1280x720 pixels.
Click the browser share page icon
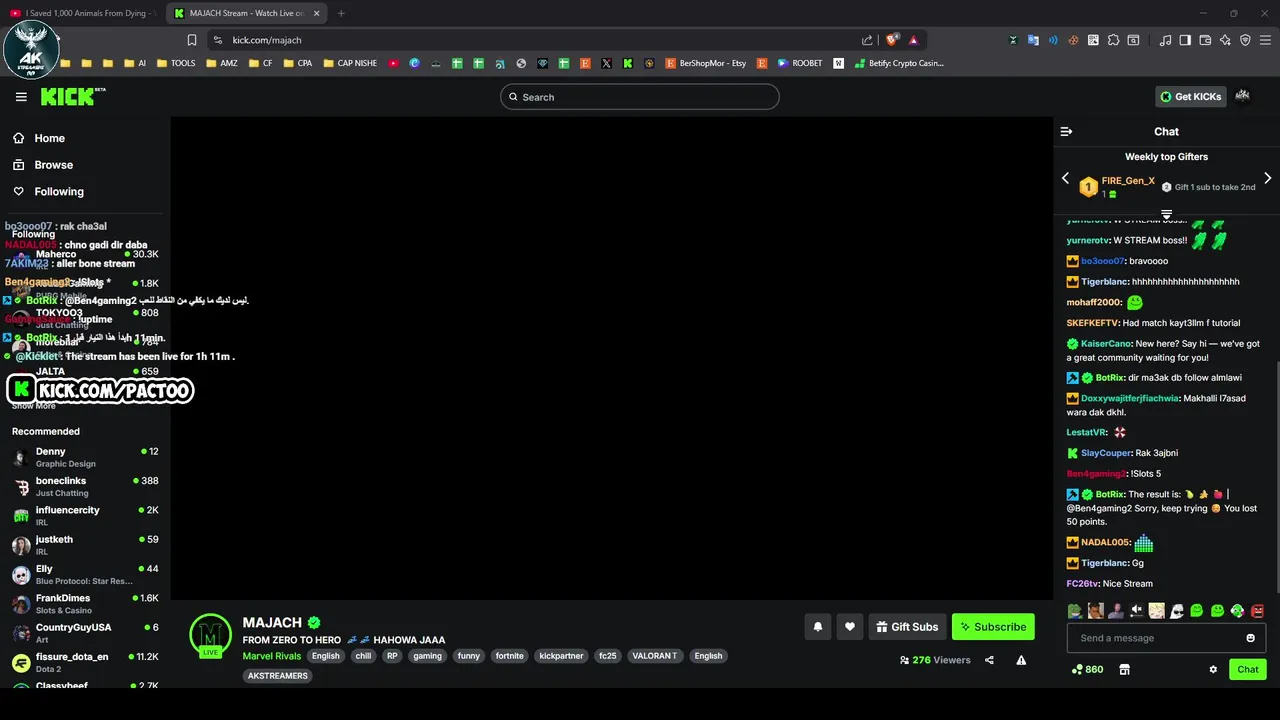867,40
